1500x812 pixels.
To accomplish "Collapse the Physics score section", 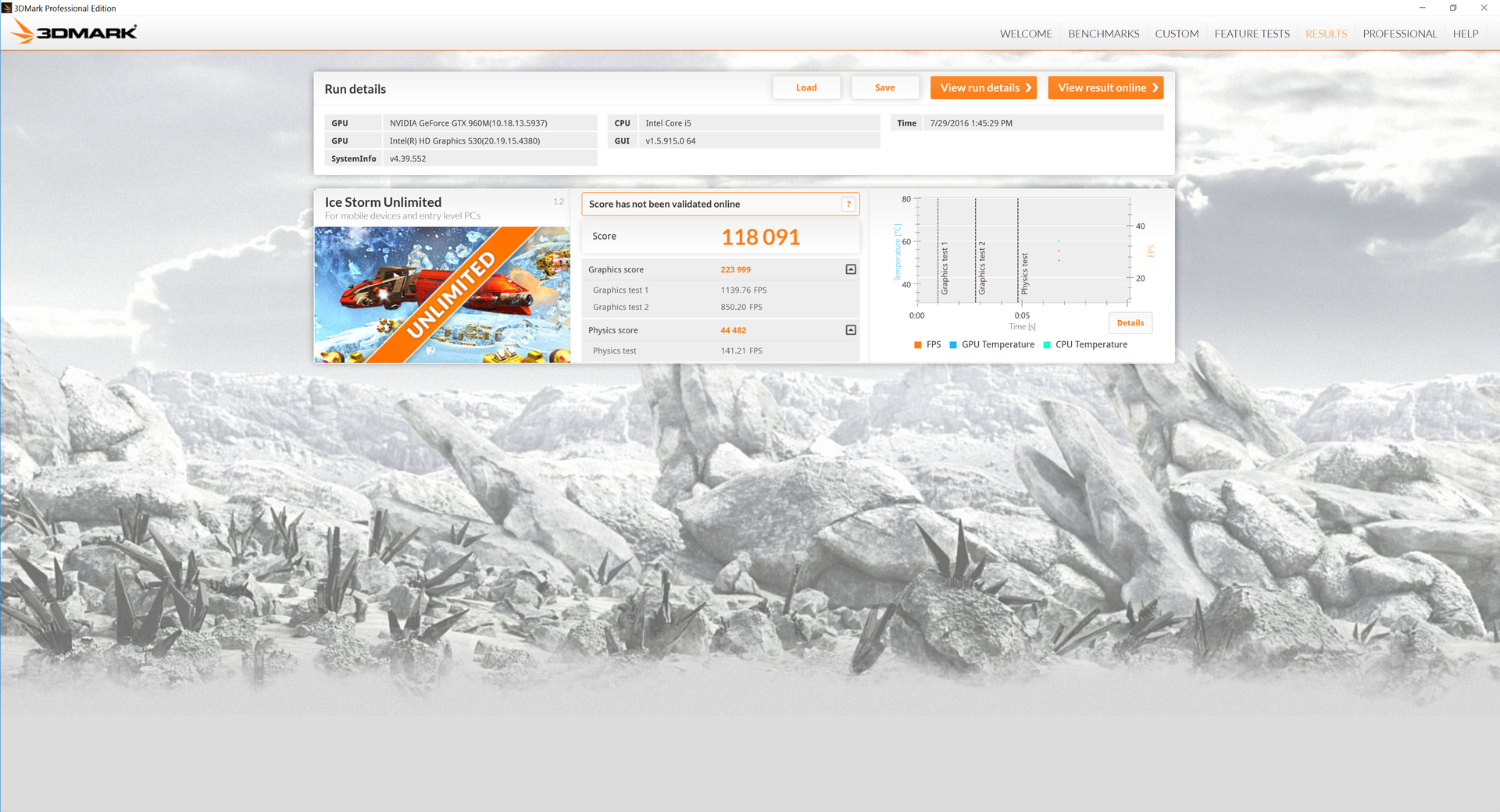I will pyautogui.click(x=851, y=330).
